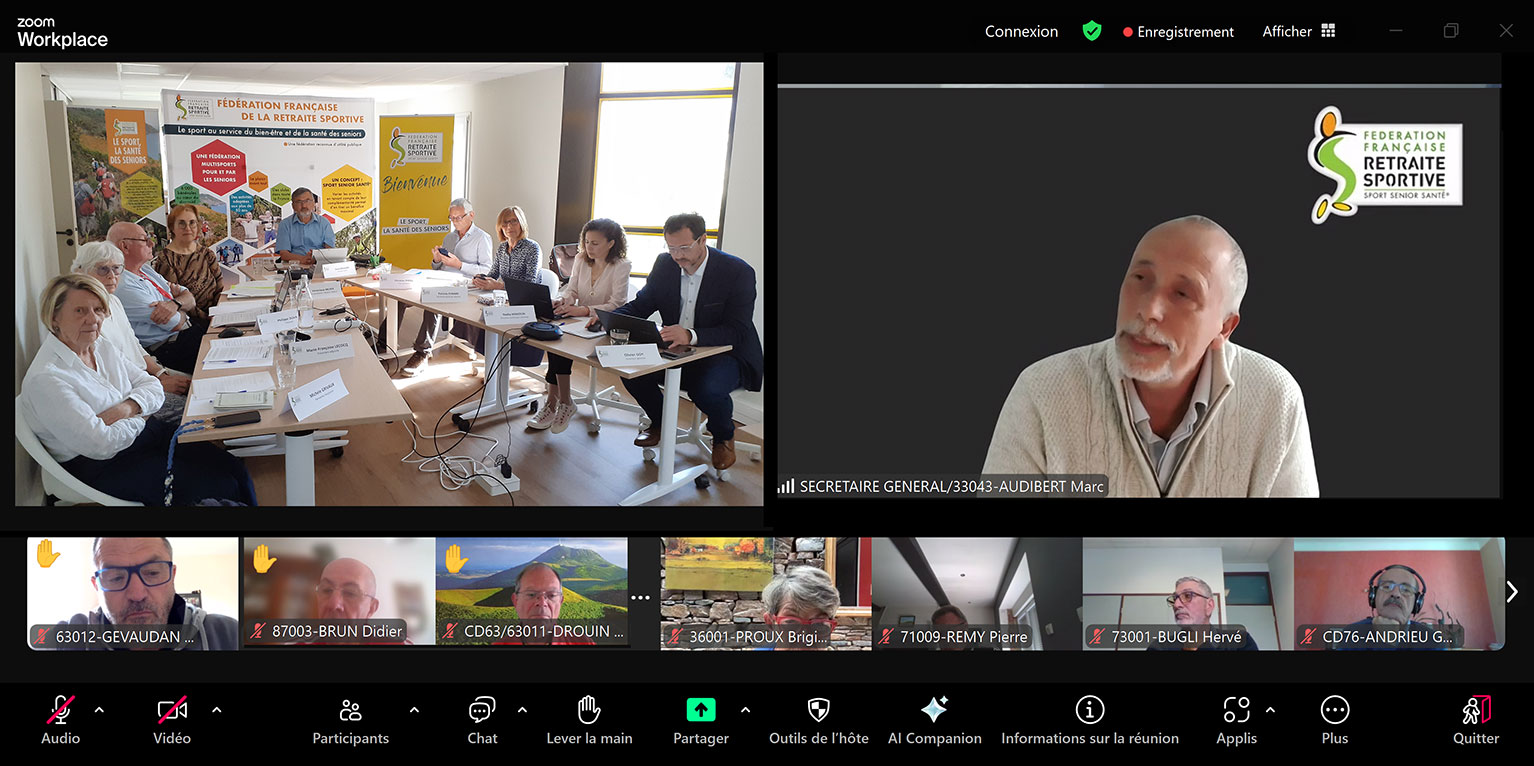The image size is (1534, 766).
Task: Click the Enregistrement recording indicator
Action: (x=1178, y=32)
